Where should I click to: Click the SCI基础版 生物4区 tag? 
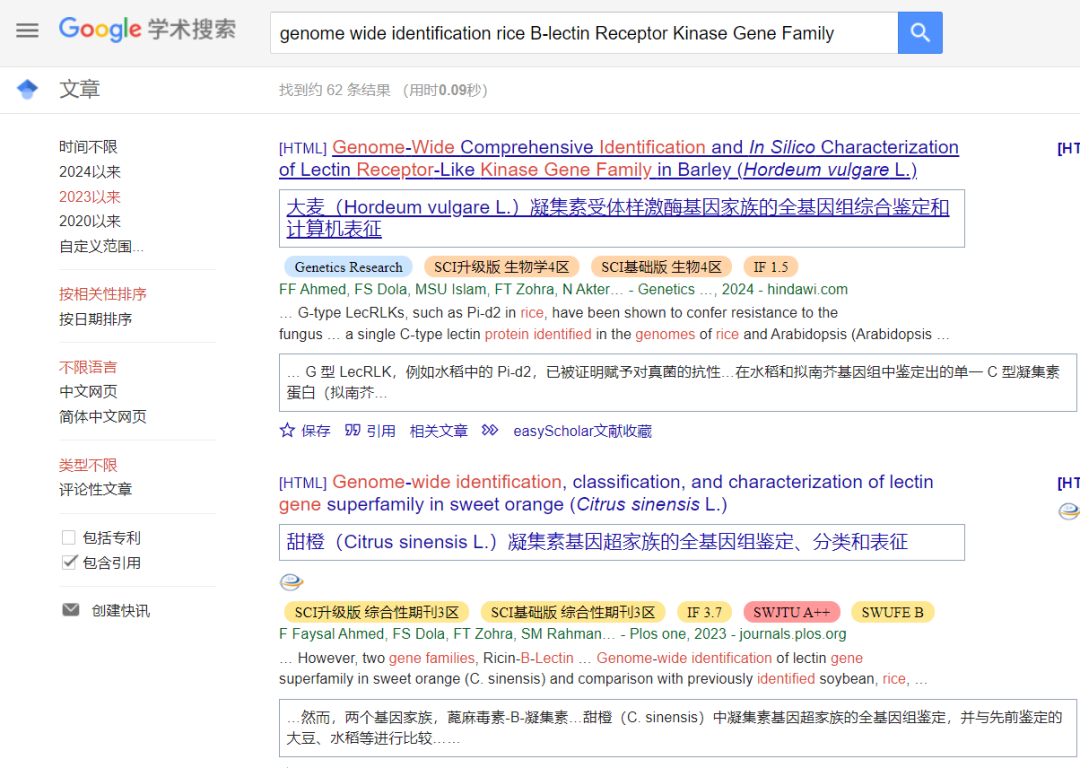click(661, 267)
